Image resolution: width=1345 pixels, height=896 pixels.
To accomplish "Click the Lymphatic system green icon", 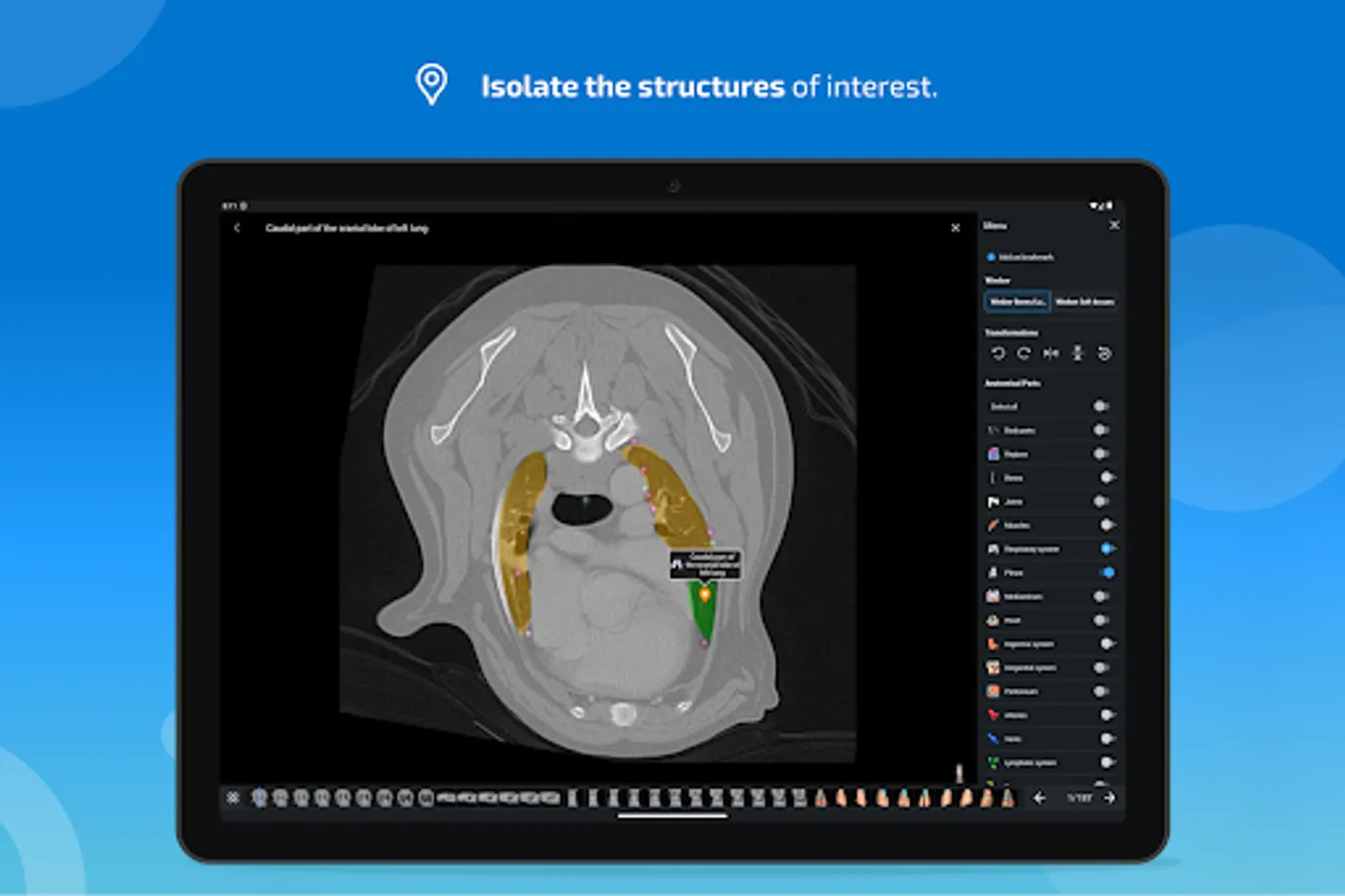I will click(x=993, y=763).
